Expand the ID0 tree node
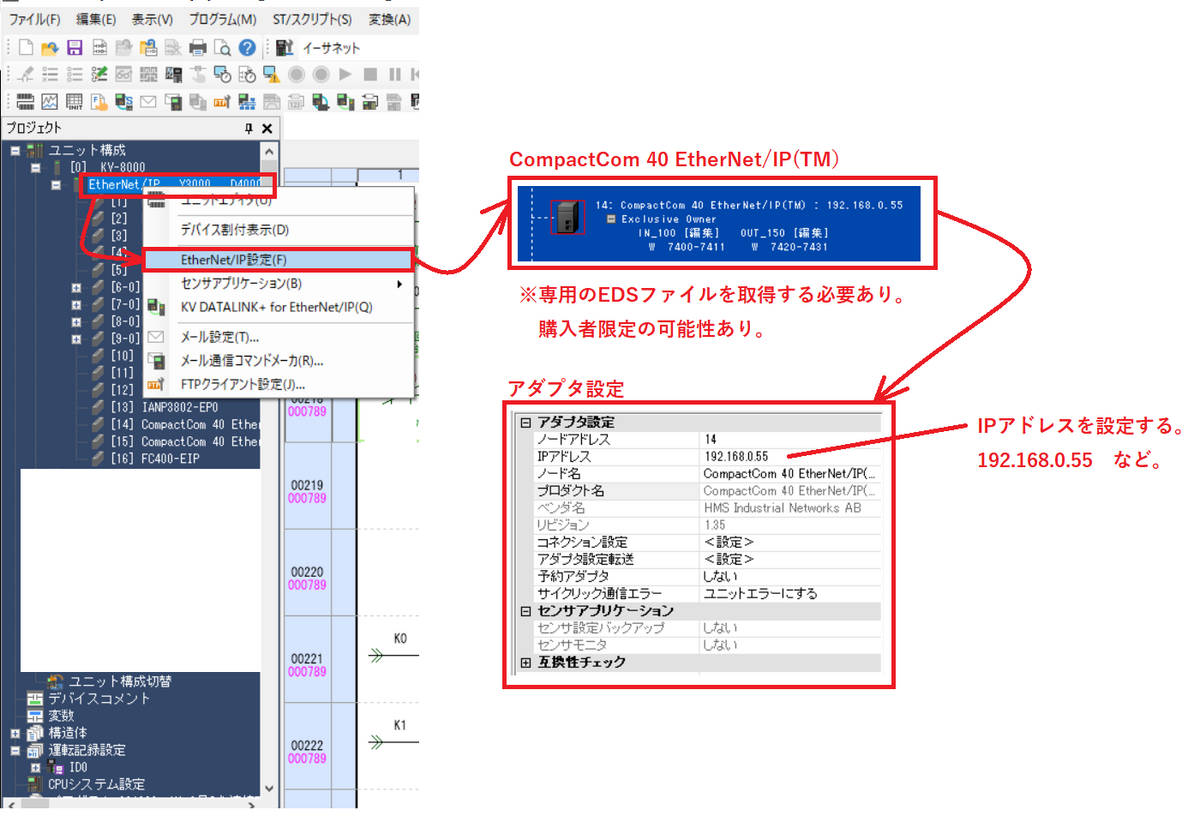The image size is (1200, 816). 36,767
